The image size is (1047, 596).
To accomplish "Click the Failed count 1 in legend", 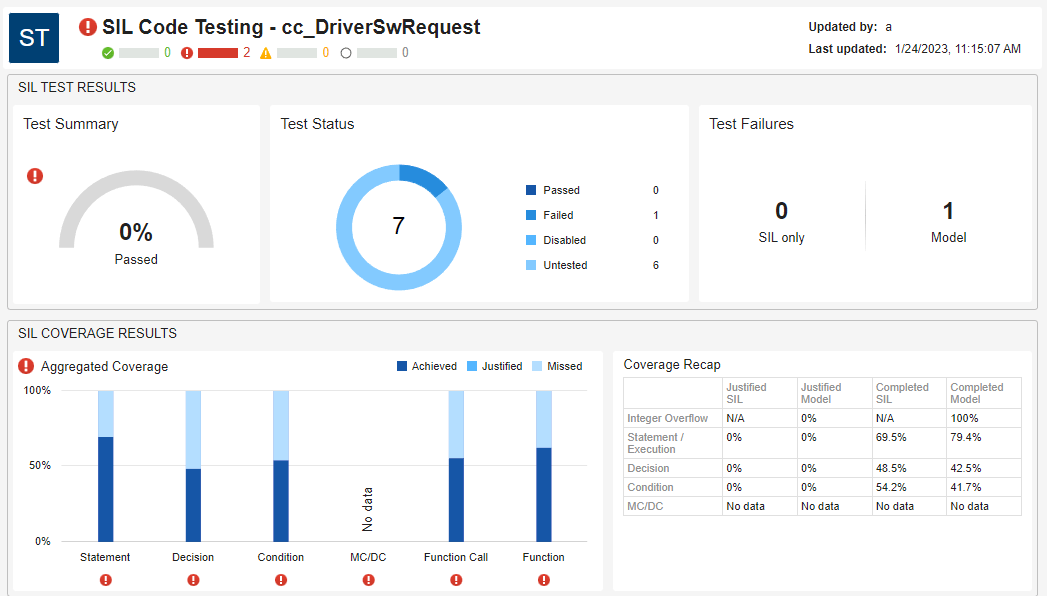I will tap(656, 215).
